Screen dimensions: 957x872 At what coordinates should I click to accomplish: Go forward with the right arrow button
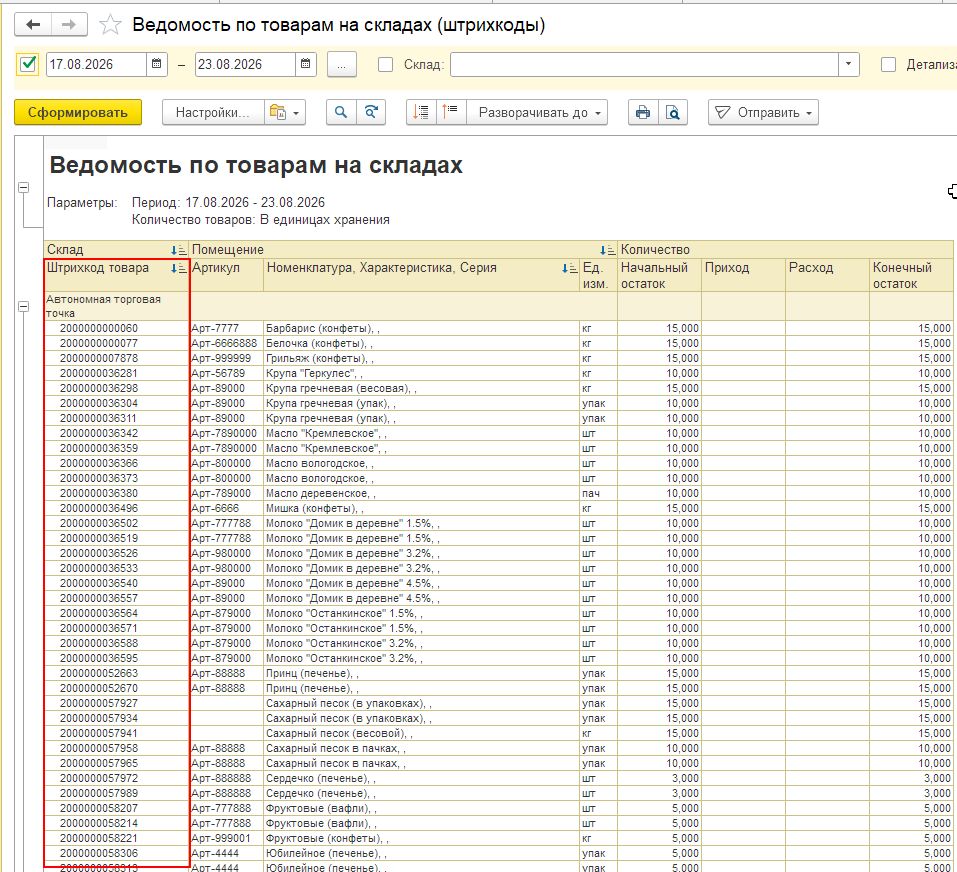[69, 24]
